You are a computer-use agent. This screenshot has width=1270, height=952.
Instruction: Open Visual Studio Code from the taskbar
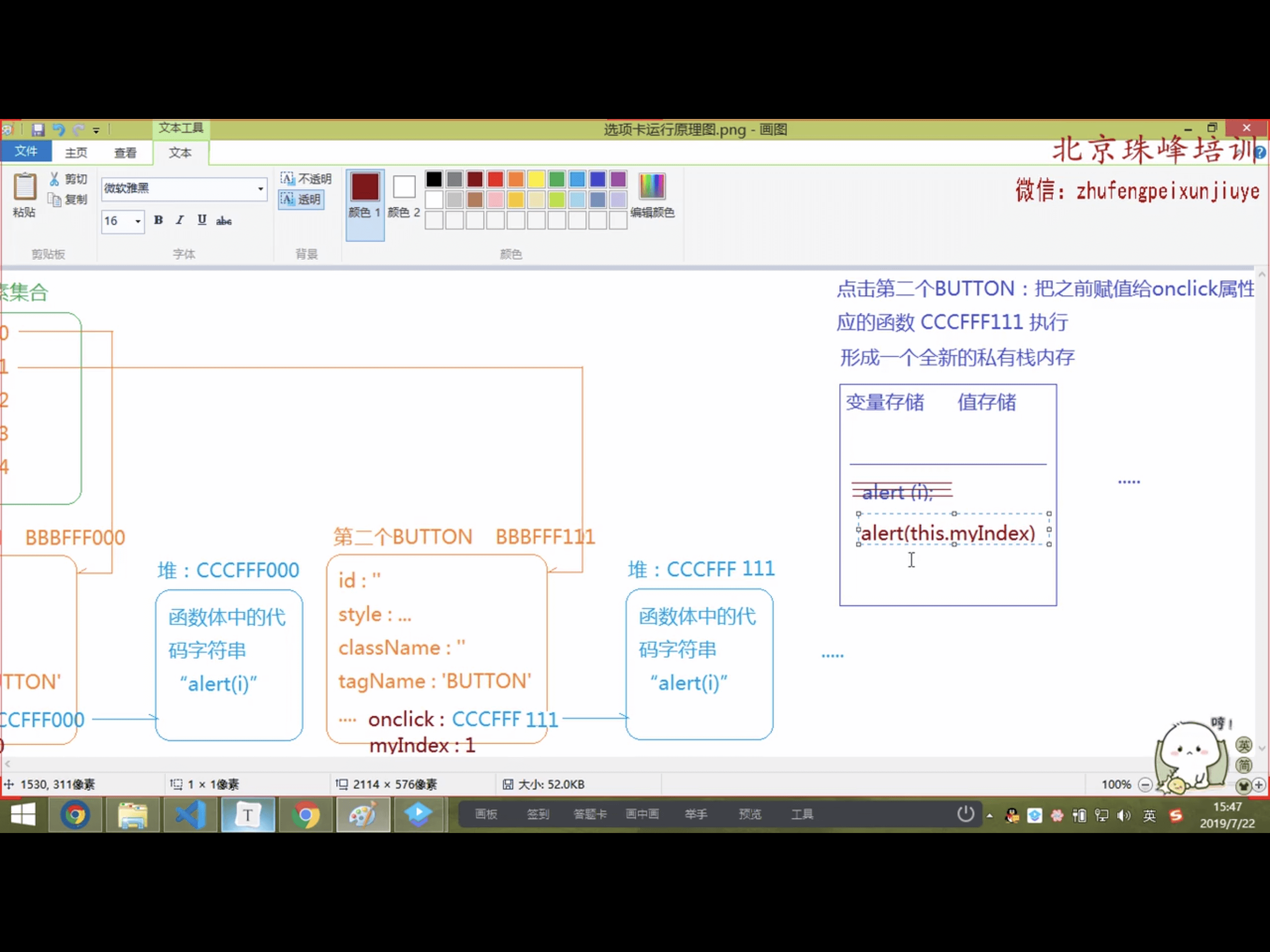tap(190, 815)
